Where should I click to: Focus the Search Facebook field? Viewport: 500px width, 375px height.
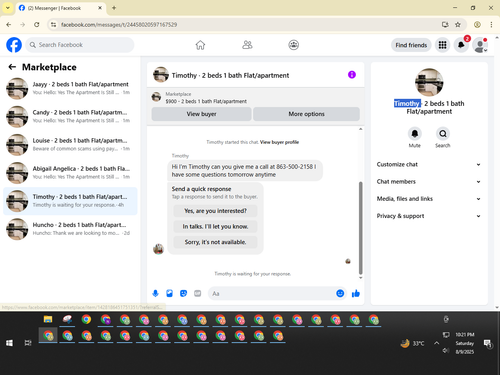pyautogui.click(x=80, y=45)
